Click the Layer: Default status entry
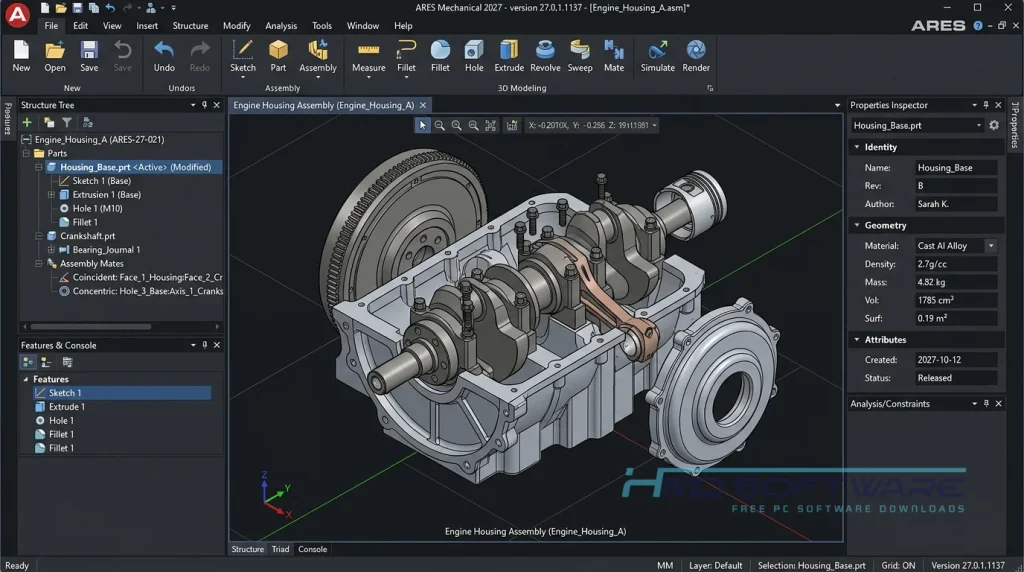Image resolution: width=1024 pixels, height=572 pixels. pyautogui.click(x=715, y=565)
